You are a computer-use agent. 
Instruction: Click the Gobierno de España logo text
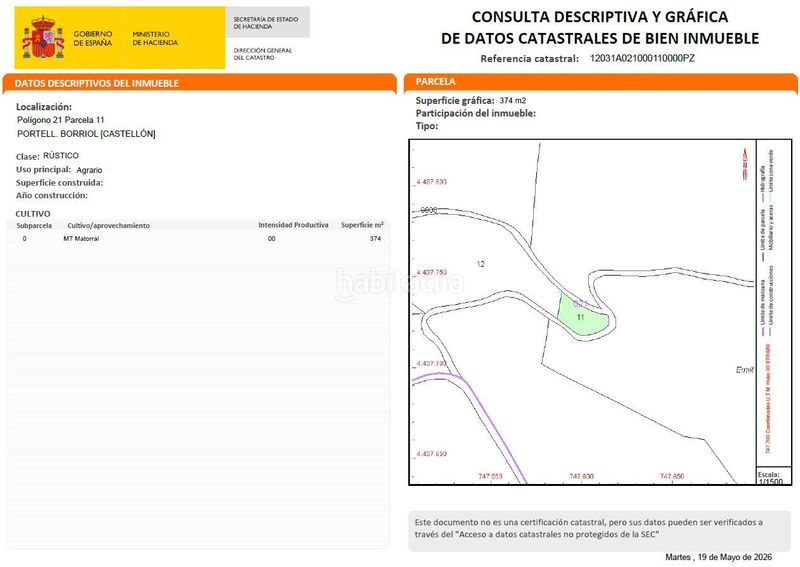[x=92, y=38]
